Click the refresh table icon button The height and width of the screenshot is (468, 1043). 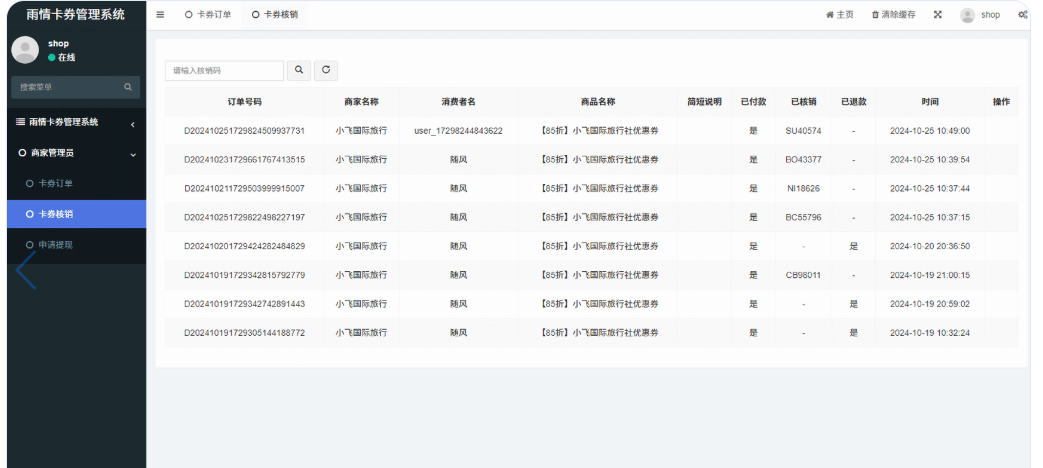point(325,70)
